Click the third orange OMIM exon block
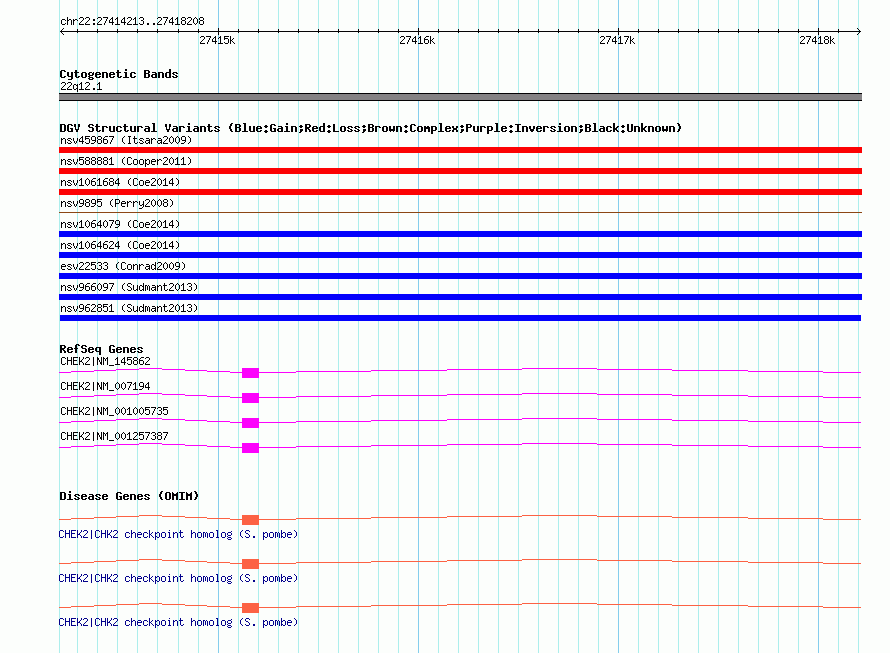Screen dimensions: 890x653 coord(250,608)
